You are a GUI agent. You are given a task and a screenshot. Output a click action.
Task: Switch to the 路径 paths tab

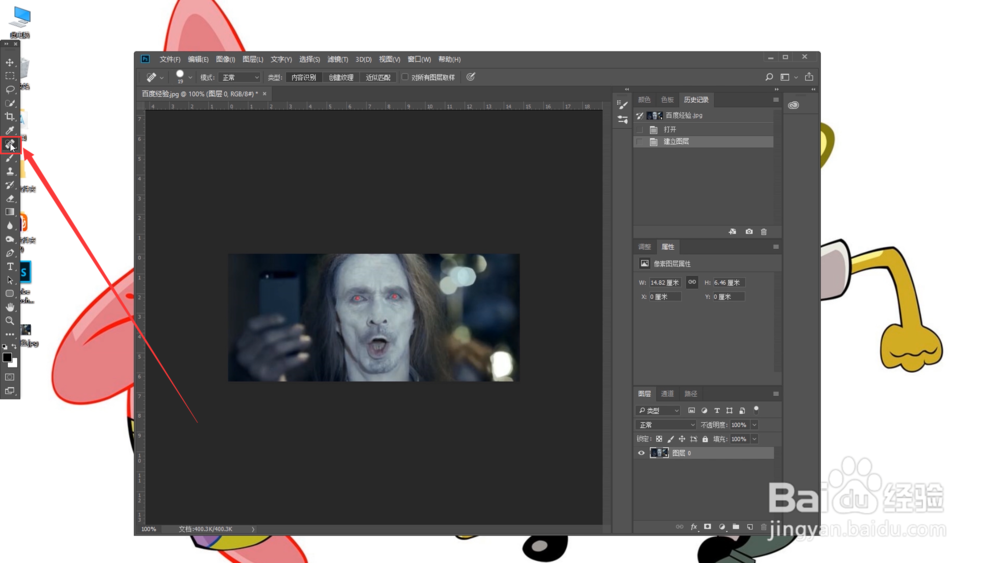point(691,393)
